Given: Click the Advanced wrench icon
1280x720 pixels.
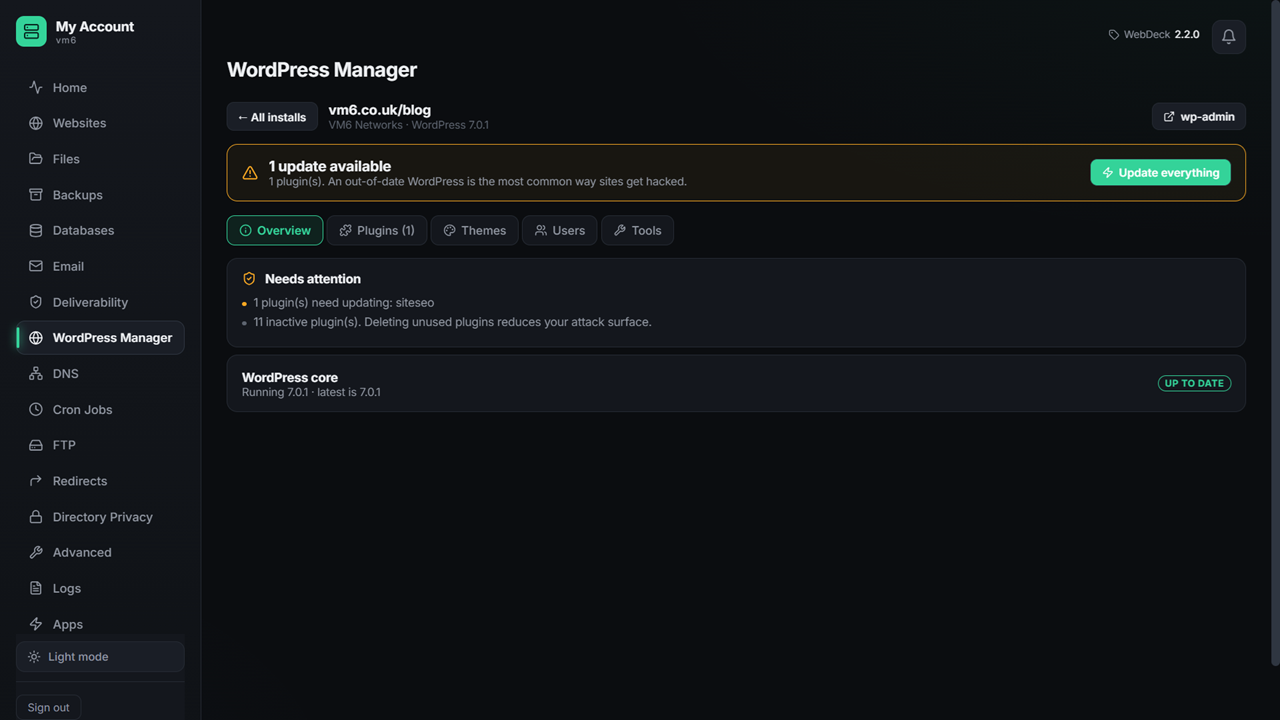Looking at the screenshot, I should 36,552.
